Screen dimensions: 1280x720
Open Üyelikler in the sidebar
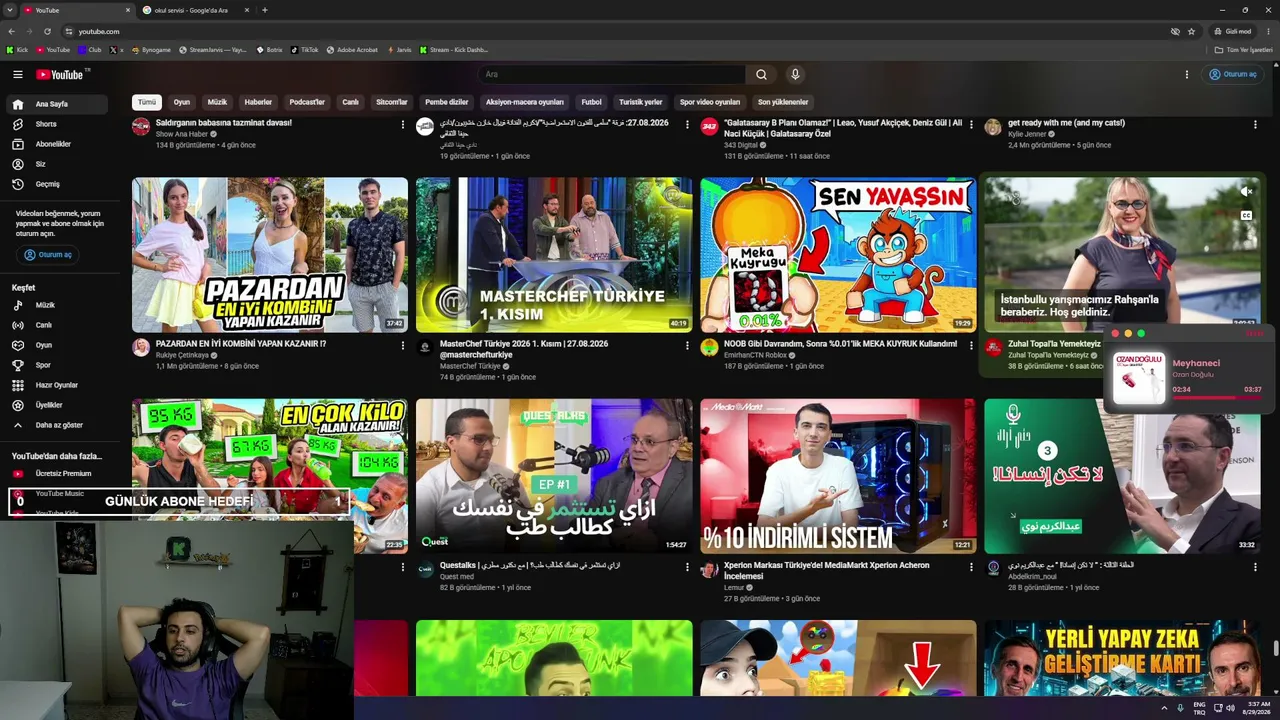58,405
